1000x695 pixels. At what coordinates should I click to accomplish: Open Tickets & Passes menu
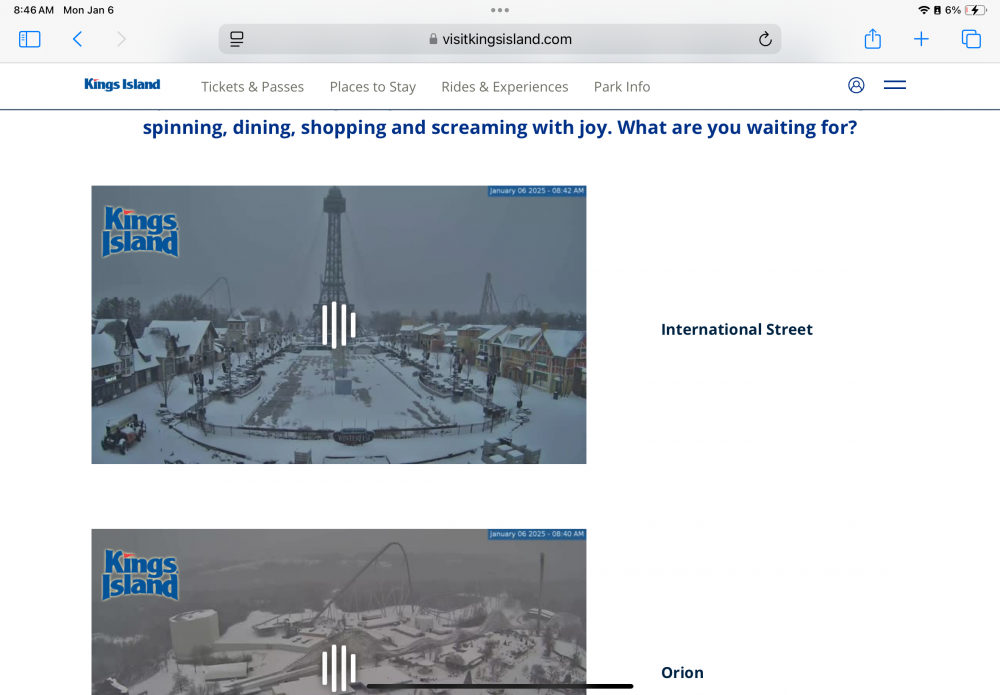pyautogui.click(x=252, y=87)
